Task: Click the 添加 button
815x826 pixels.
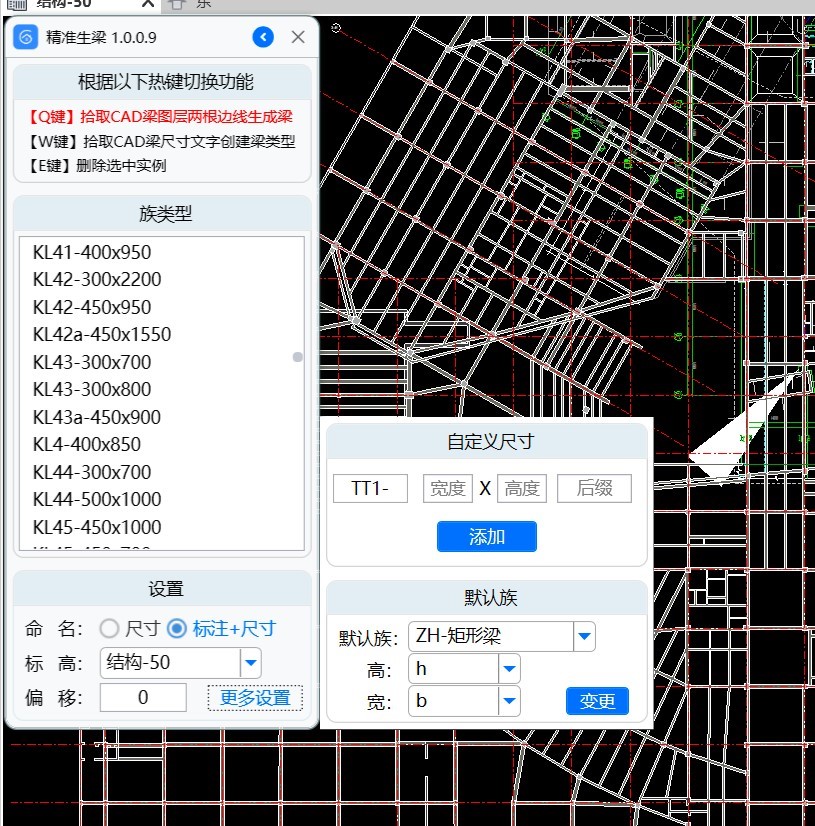Action: pyautogui.click(x=486, y=537)
